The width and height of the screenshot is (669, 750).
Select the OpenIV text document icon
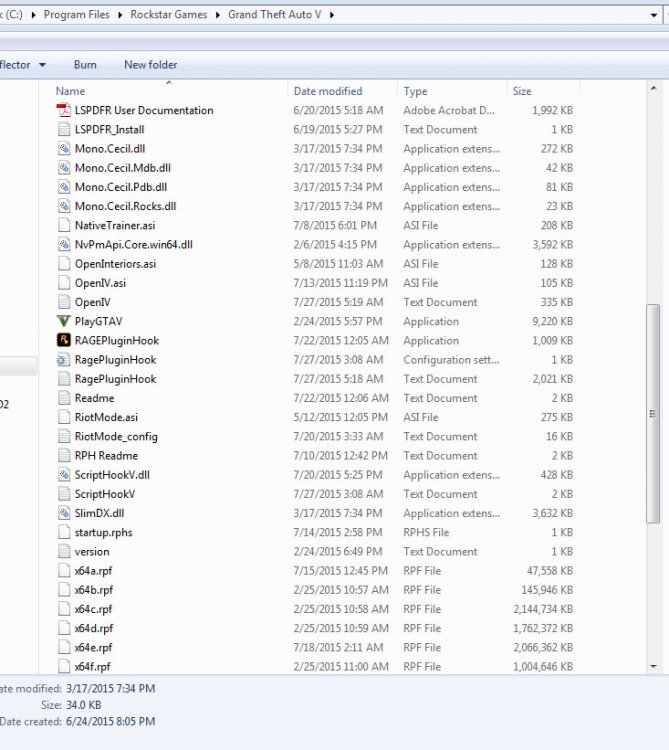[64, 302]
